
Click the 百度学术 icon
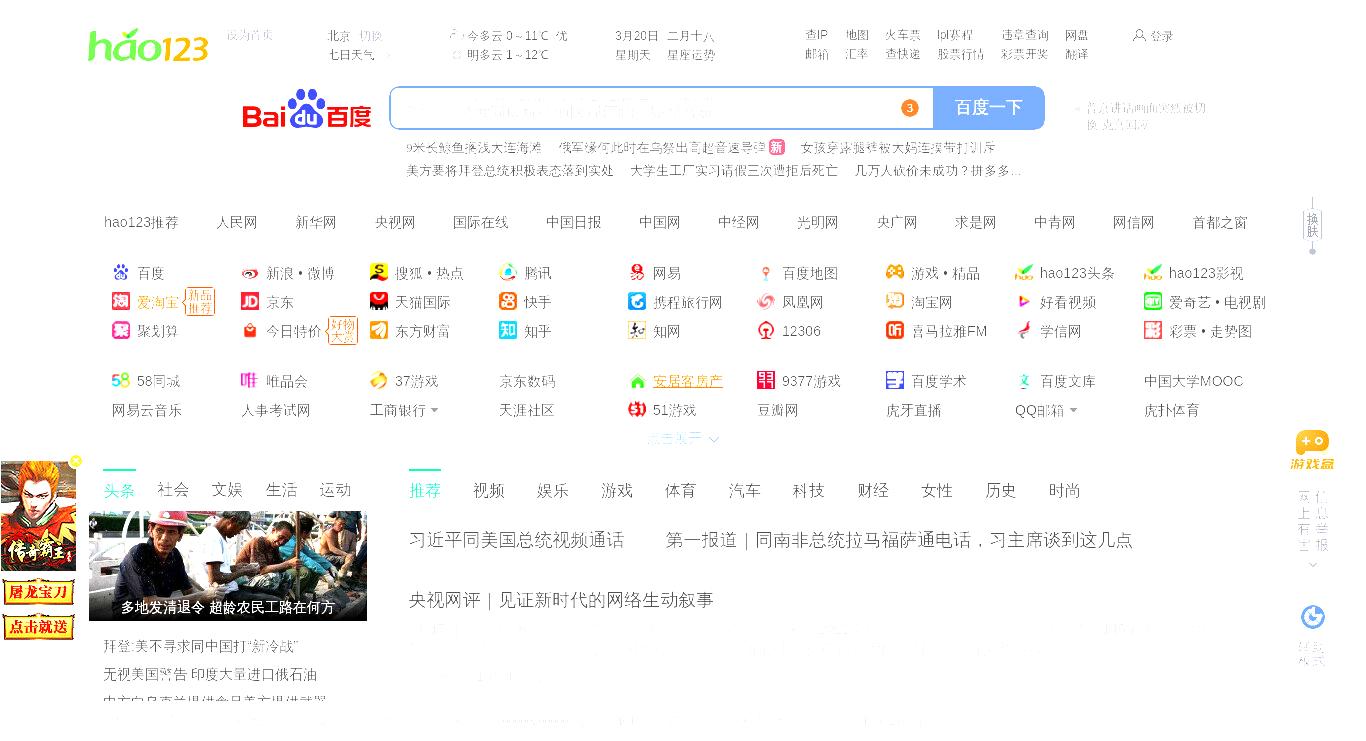895,380
